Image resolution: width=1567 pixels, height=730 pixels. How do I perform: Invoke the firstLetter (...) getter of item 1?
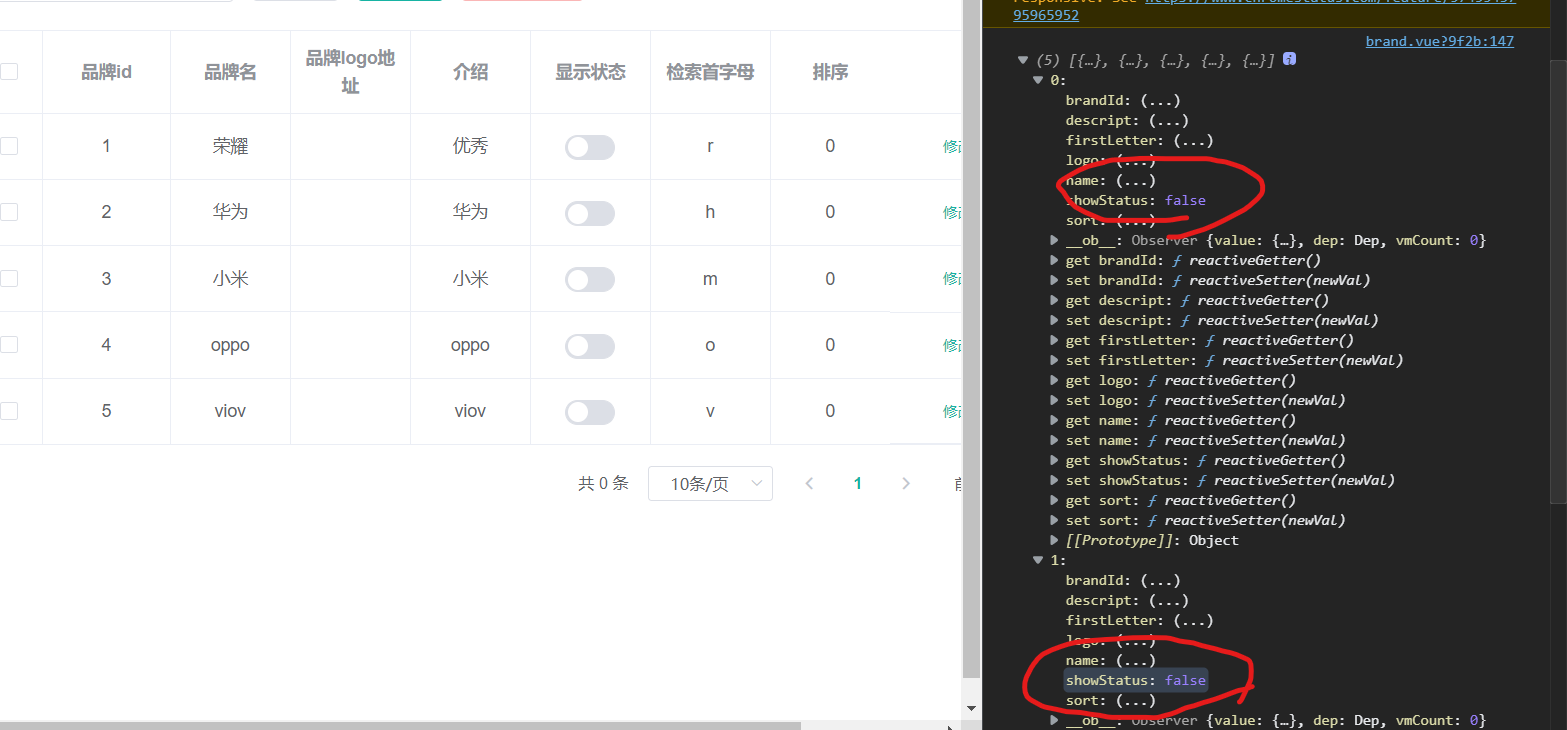(x=1194, y=620)
